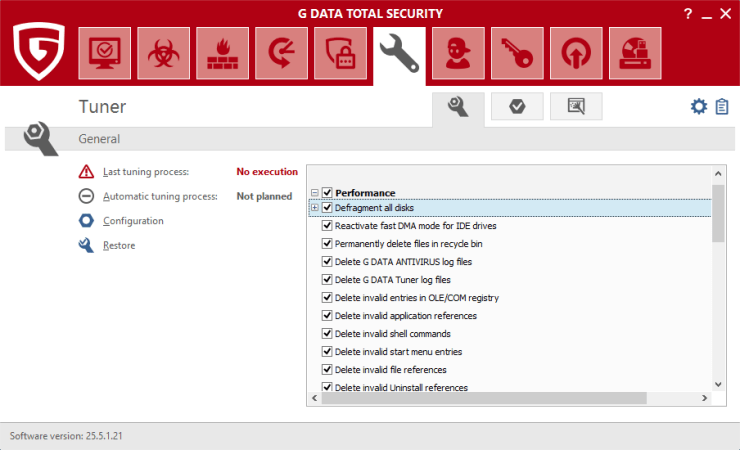Click the G DATA shield logo
740x450 pixels.
coord(39,51)
